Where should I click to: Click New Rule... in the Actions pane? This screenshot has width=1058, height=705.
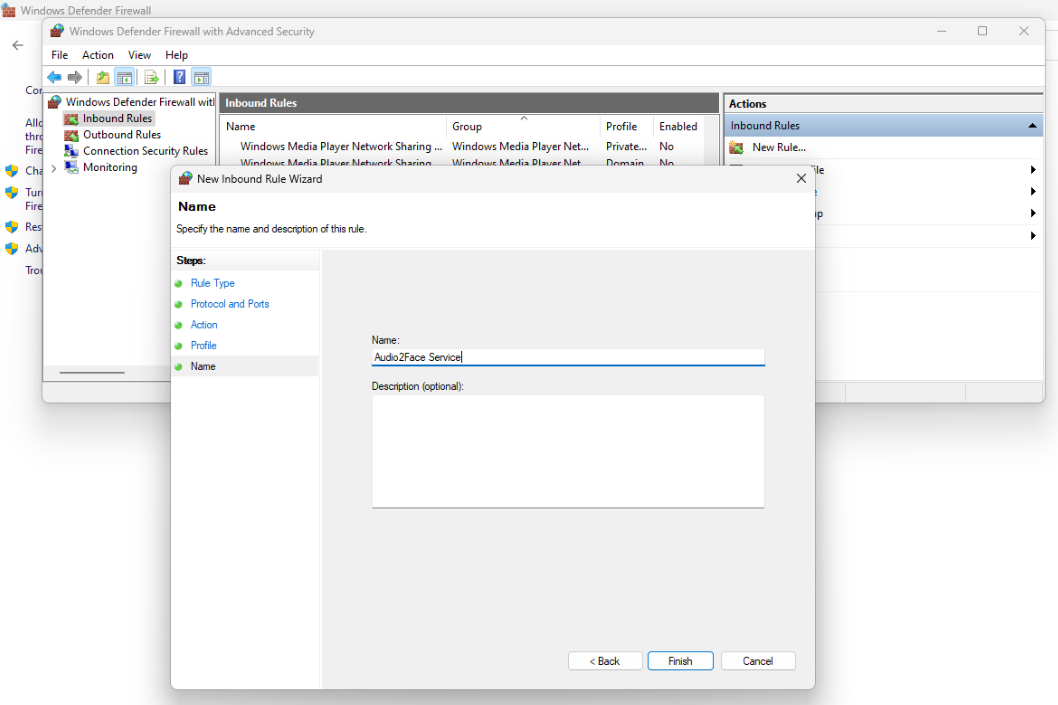tap(779, 148)
